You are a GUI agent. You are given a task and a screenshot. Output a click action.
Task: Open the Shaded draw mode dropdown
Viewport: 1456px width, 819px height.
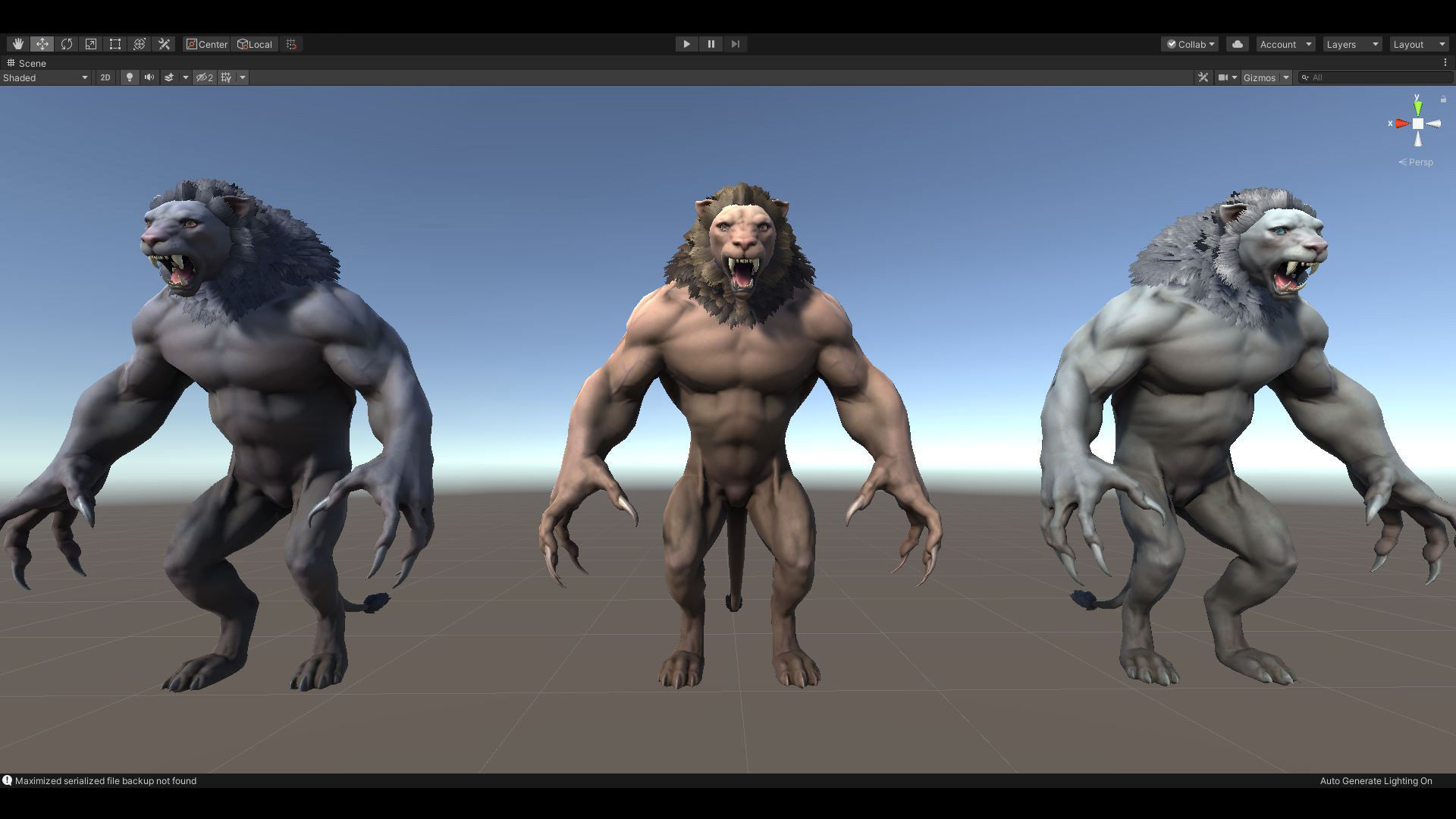(45, 77)
